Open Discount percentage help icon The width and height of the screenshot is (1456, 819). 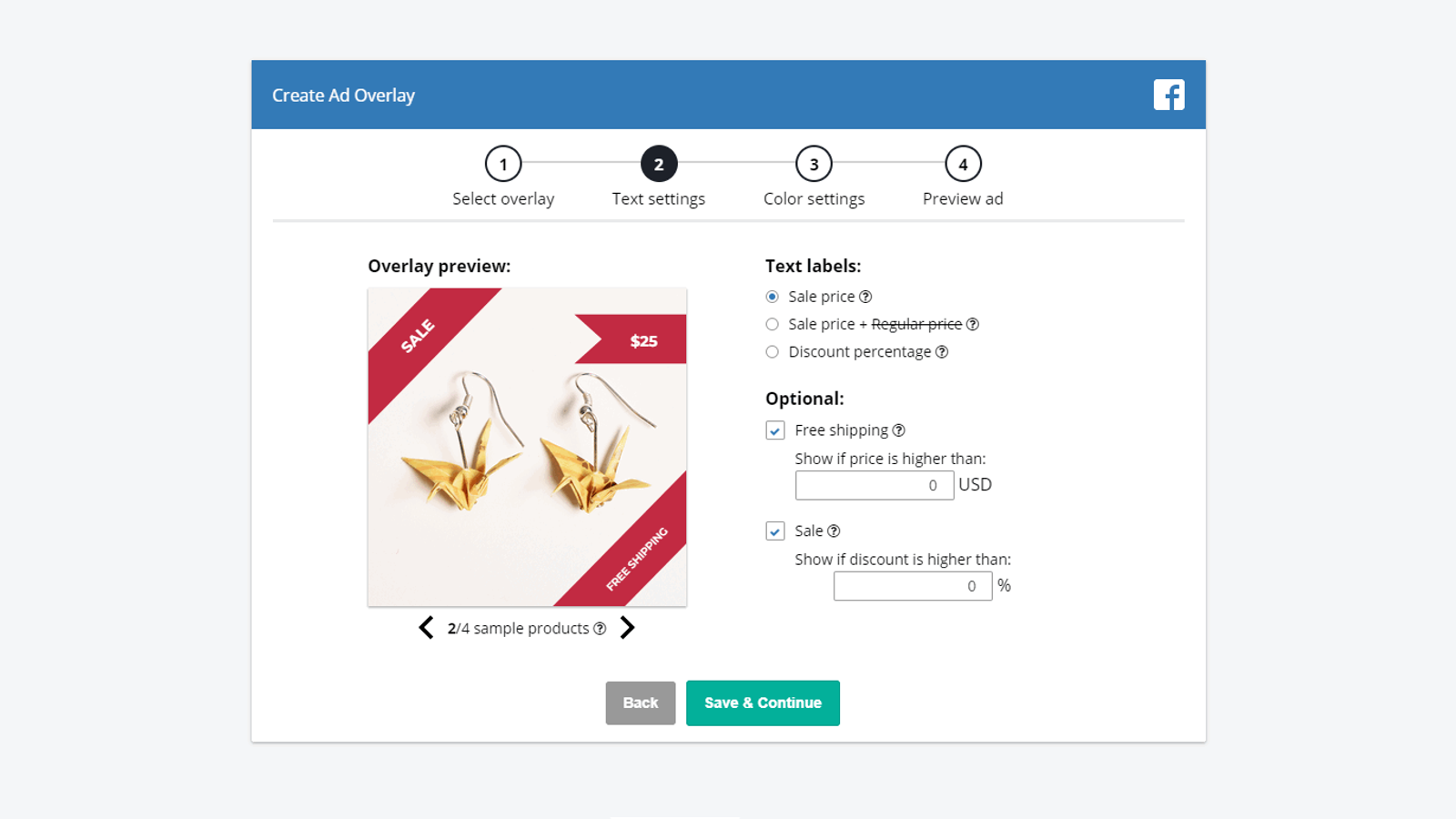pyautogui.click(x=942, y=352)
